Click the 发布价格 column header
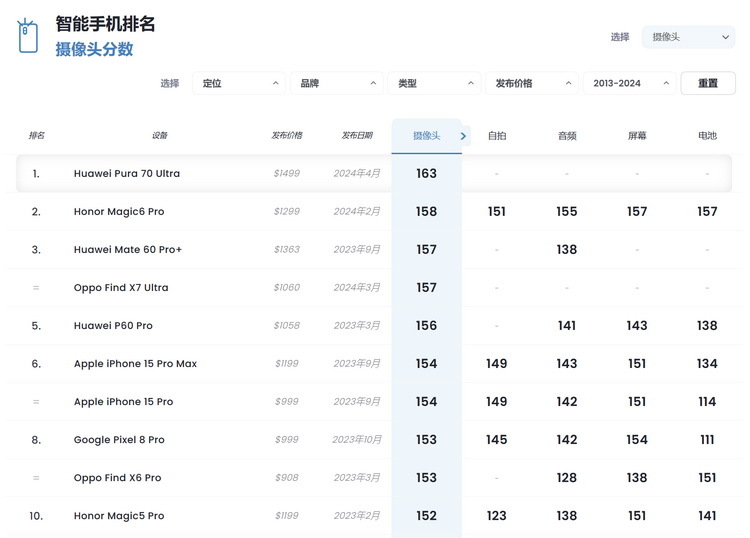 pos(287,136)
